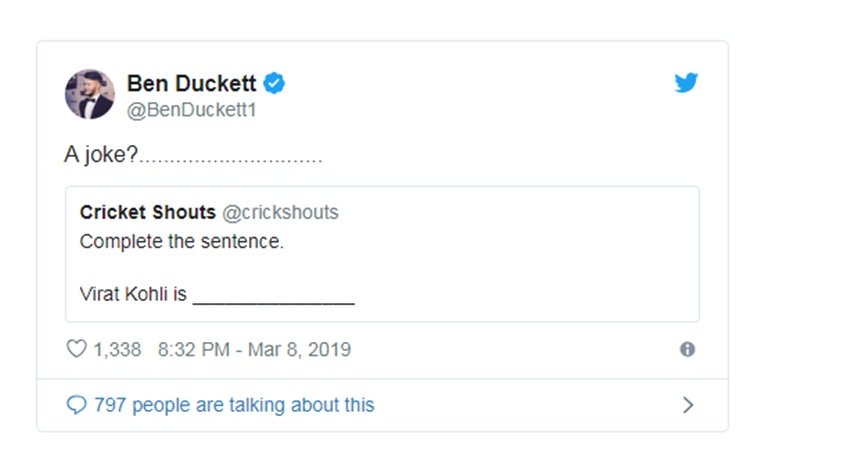Click the 1,338 likes count
The height and width of the screenshot is (452, 850).
[117, 350]
